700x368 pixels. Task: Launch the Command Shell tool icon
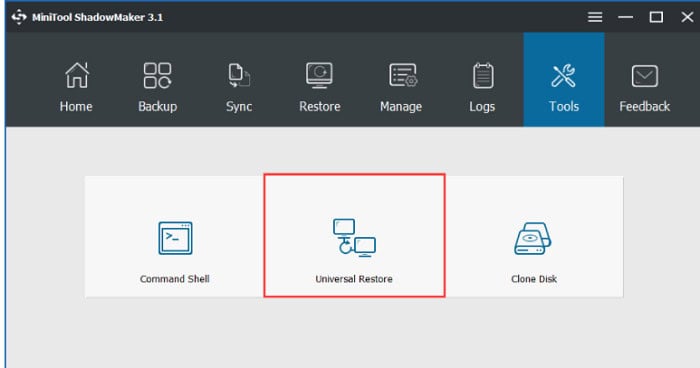click(175, 238)
